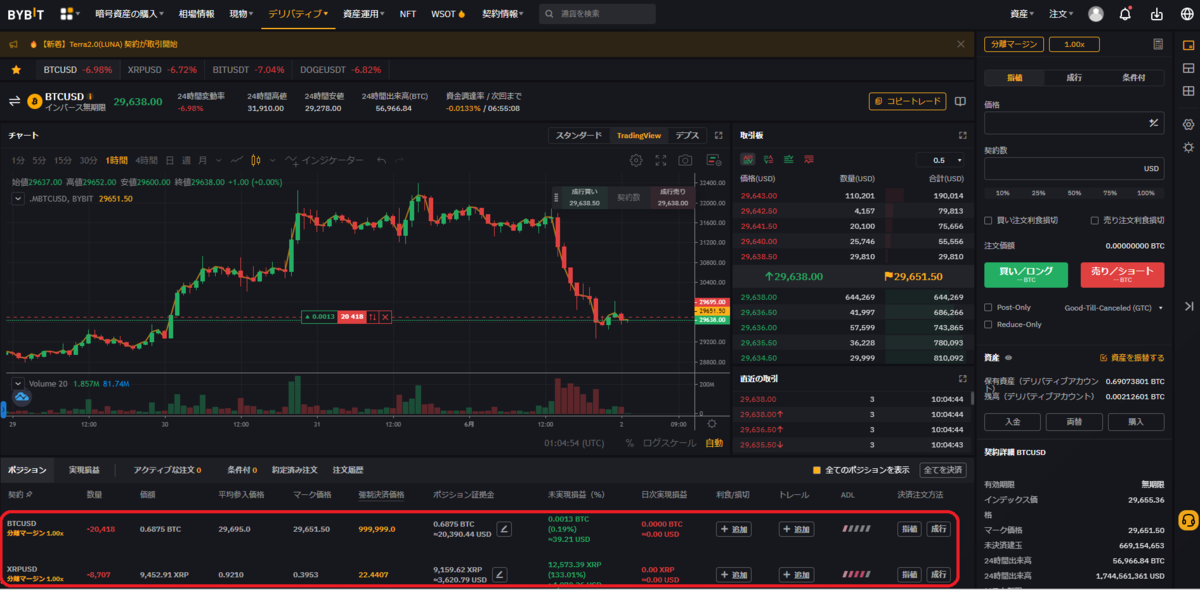This screenshot has height=590, width=1200.
Task: Toggle the log scale option
Action: (670, 442)
